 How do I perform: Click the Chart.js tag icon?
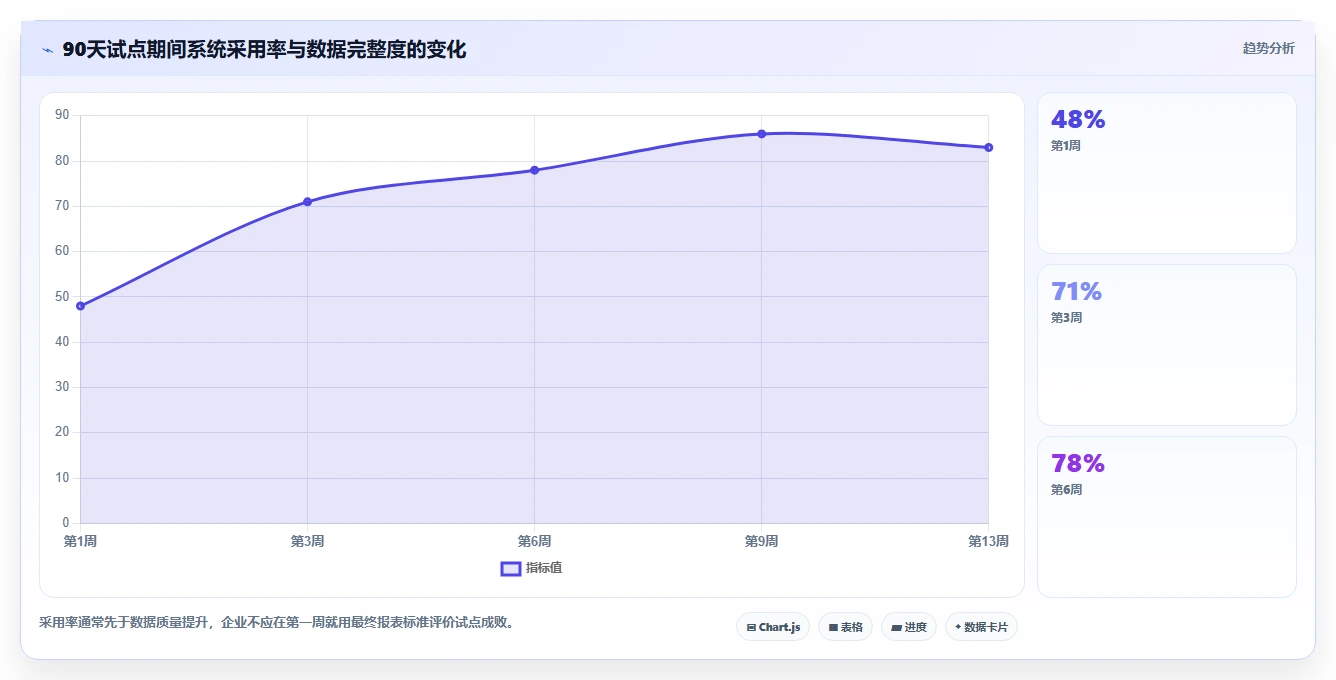click(x=751, y=627)
